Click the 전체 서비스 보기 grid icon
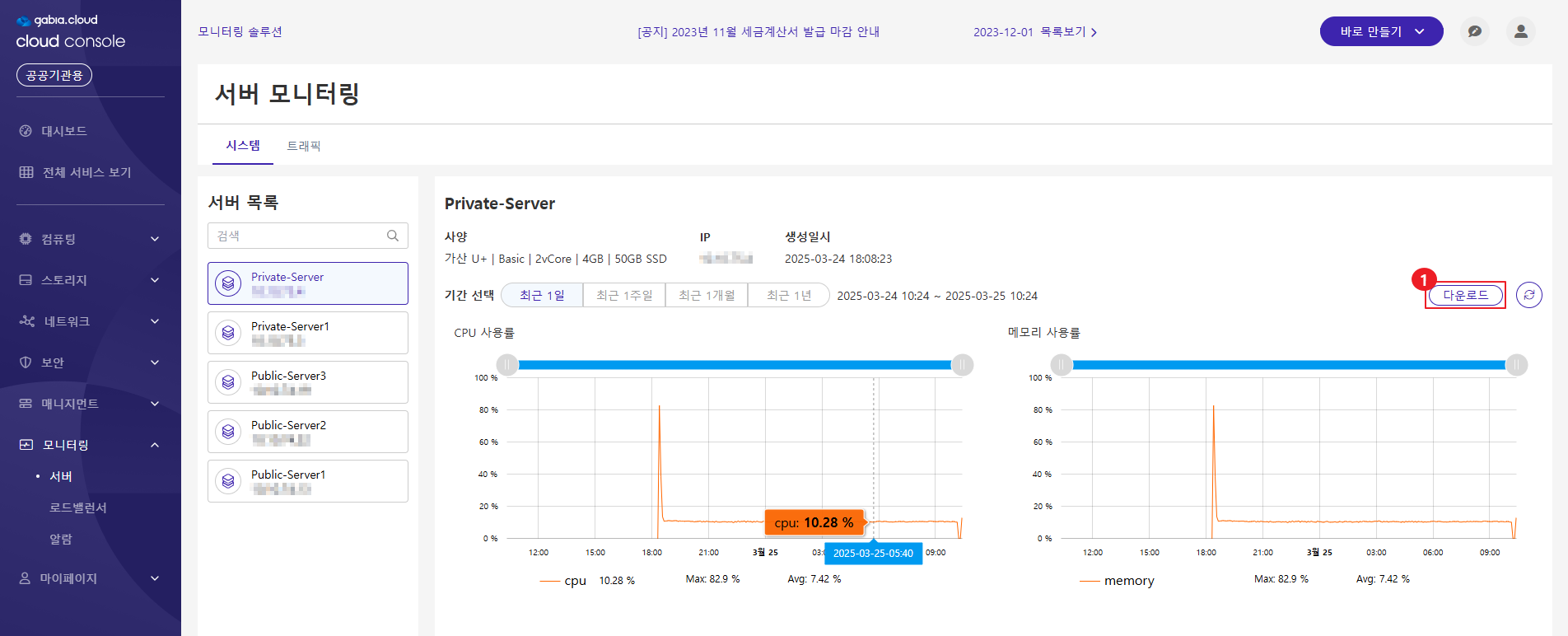The image size is (1568, 636). [26, 172]
